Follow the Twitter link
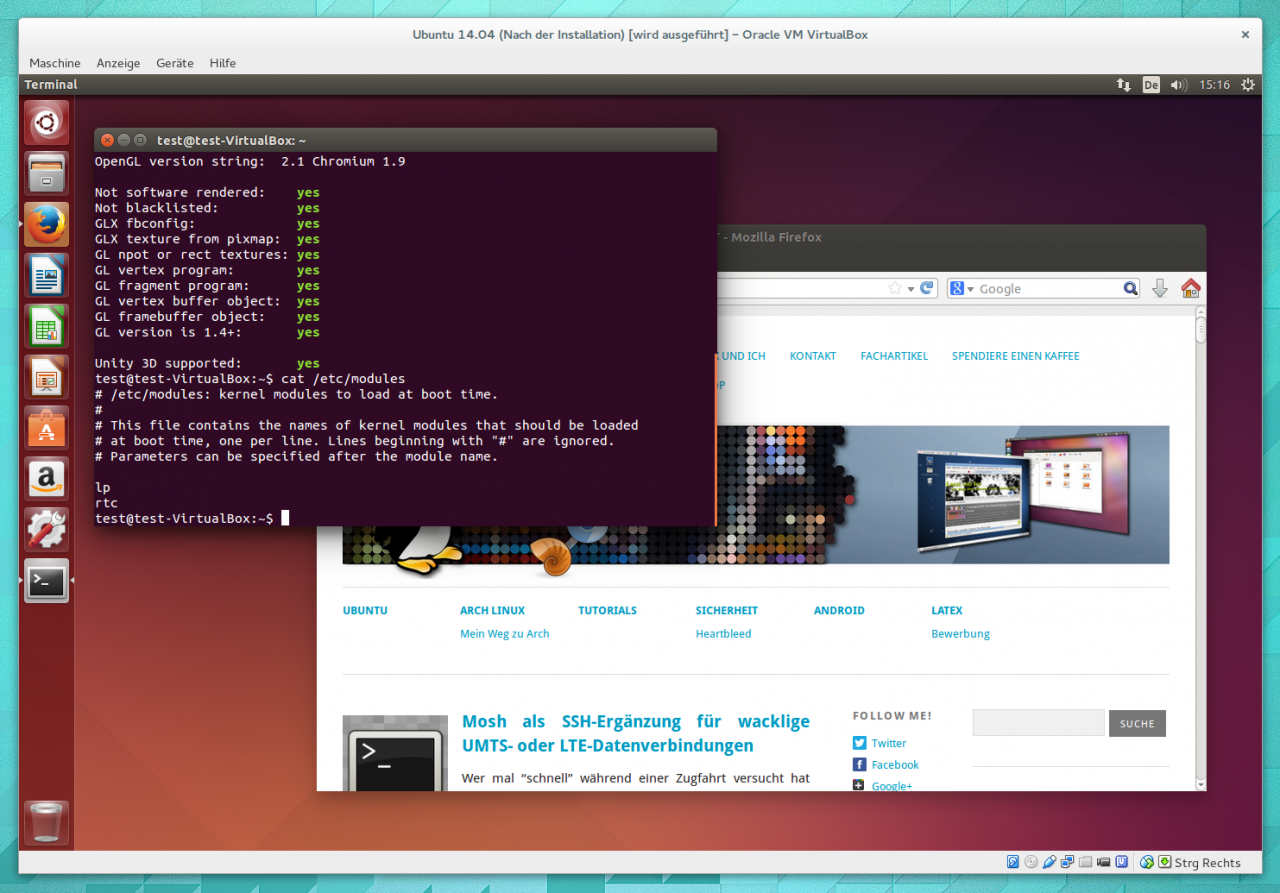The width and height of the screenshot is (1280, 893). [x=888, y=743]
